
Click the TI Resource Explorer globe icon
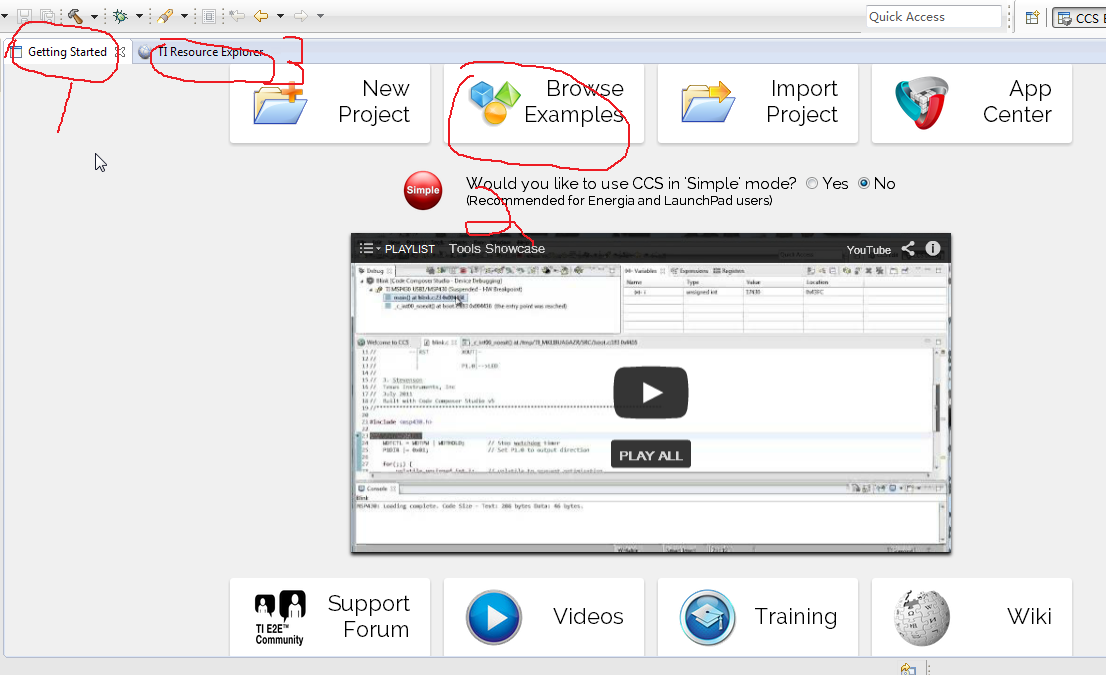[x=145, y=51]
